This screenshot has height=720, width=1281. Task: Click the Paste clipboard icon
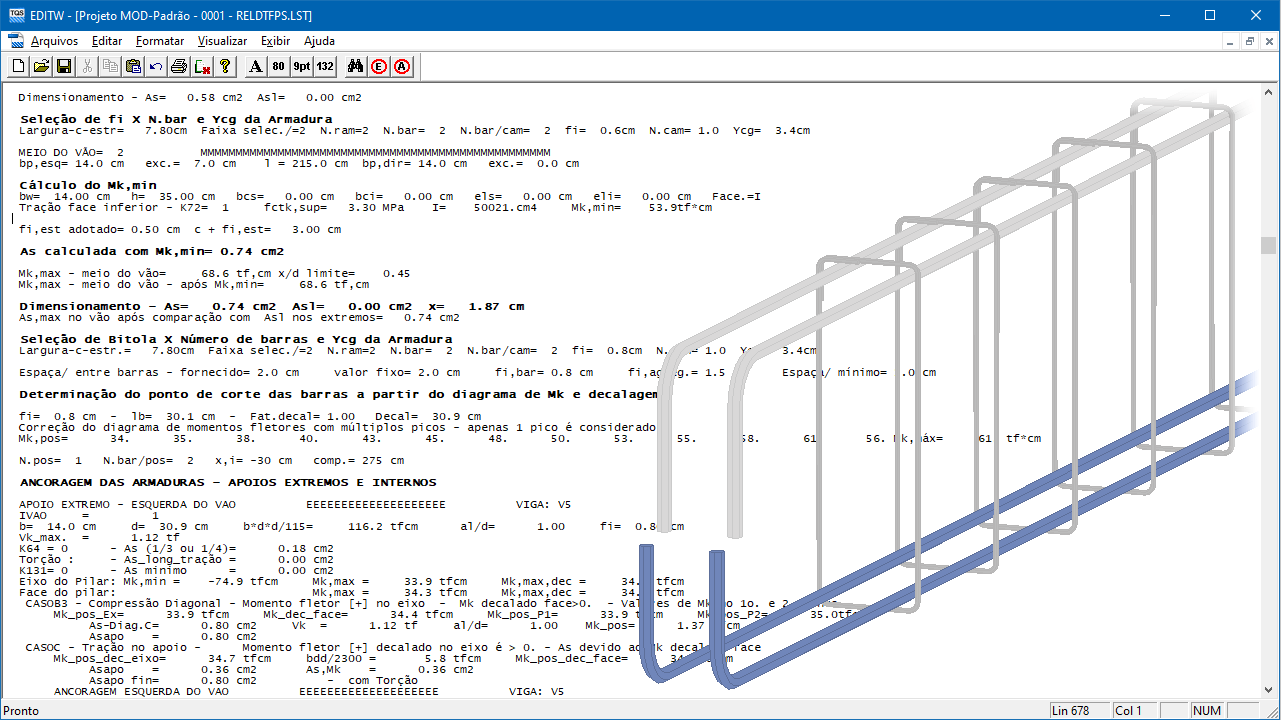point(133,67)
